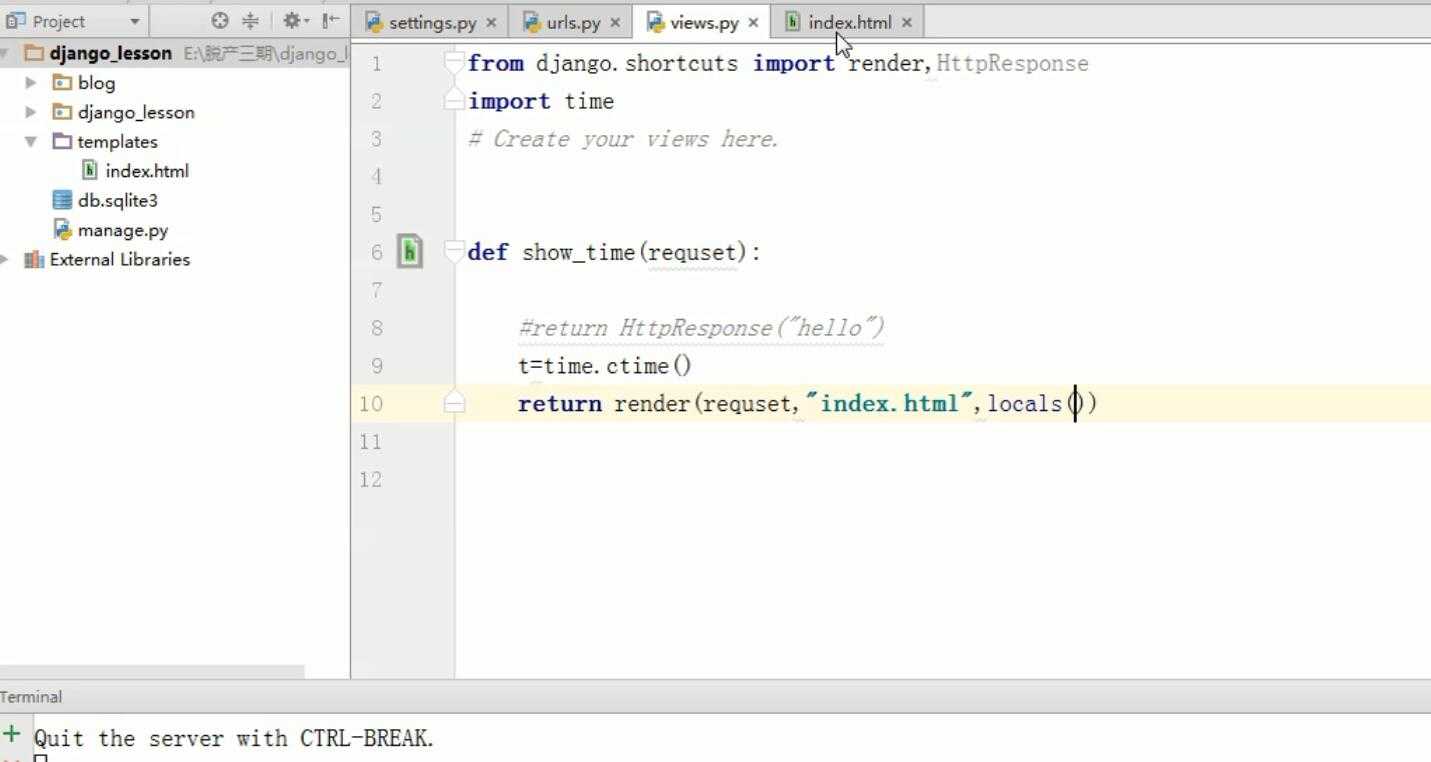Close the urls.py tab
Image resolution: width=1431 pixels, height=762 pixels.
615,22
